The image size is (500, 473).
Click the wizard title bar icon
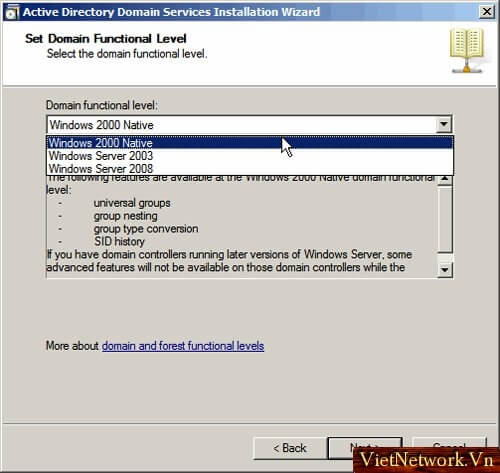tap(11, 12)
